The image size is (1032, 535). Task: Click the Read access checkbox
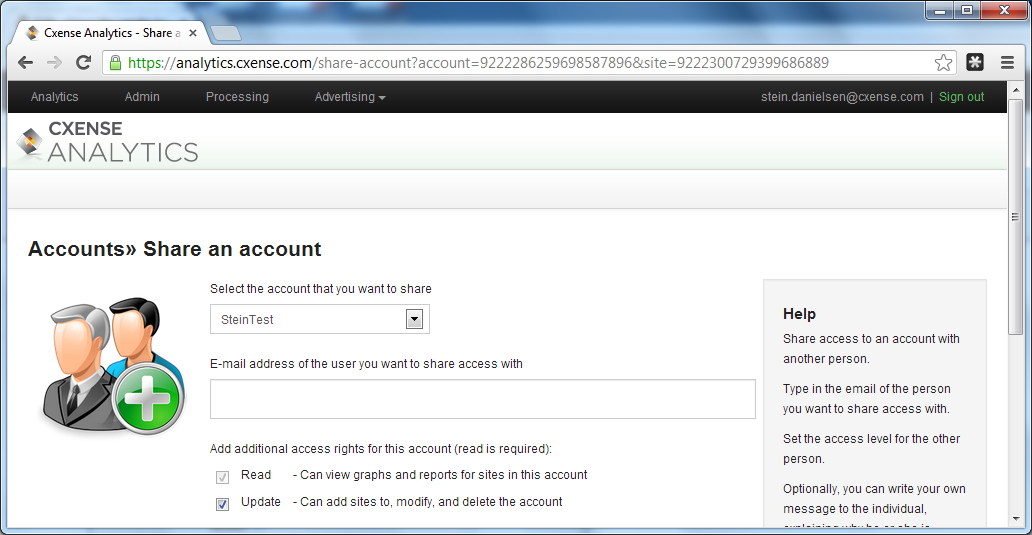(222, 477)
